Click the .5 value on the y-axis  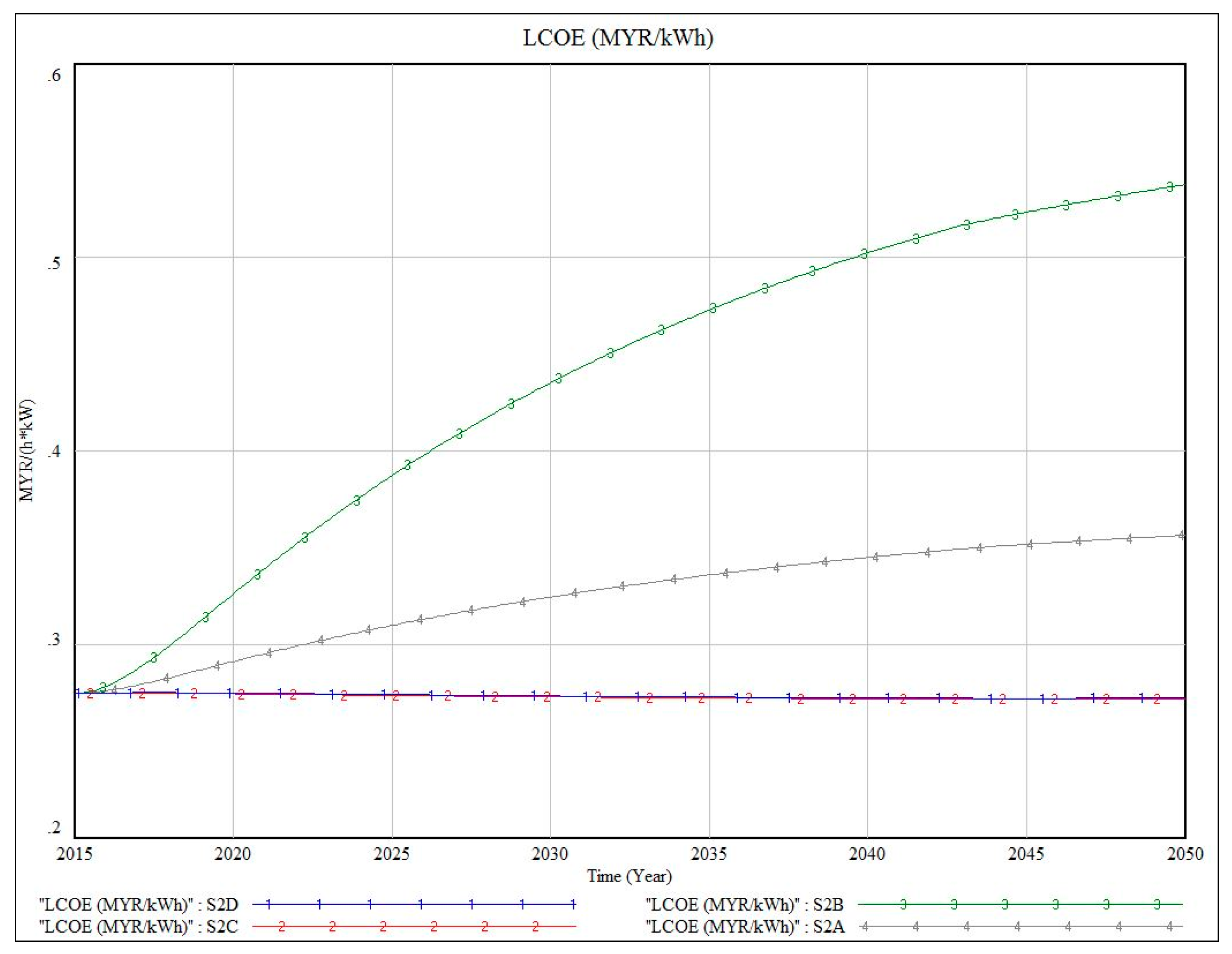53,263
